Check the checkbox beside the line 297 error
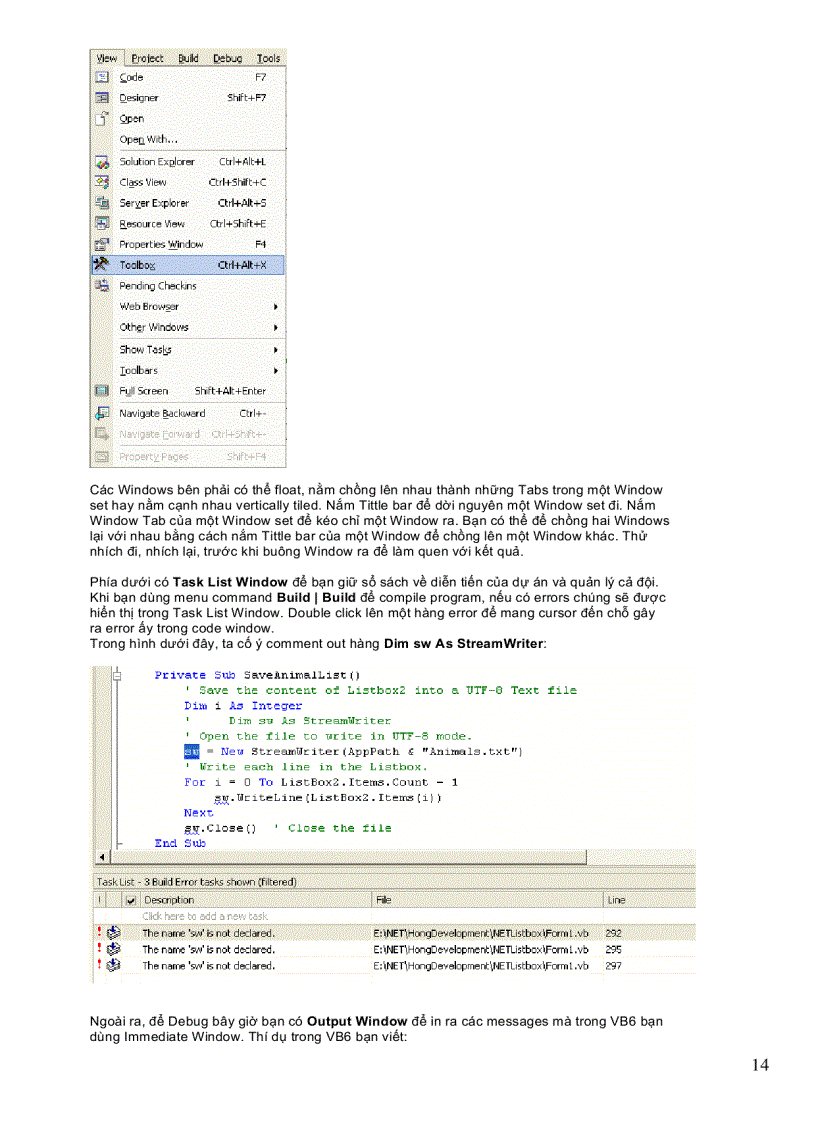This screenshot has height=1123, width=816. coord(133,966)
